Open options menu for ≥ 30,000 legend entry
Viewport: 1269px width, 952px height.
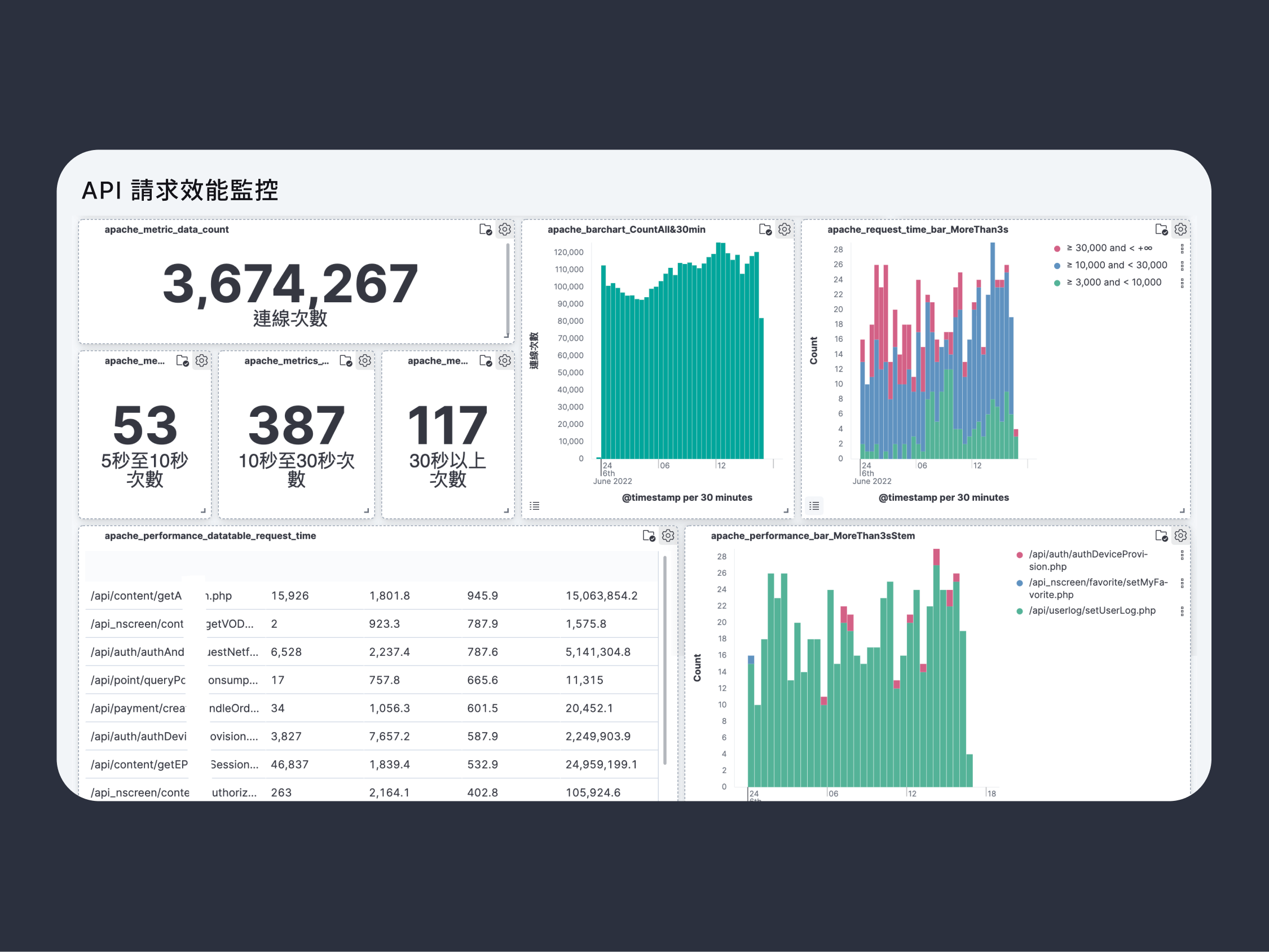pos(1182,249)
